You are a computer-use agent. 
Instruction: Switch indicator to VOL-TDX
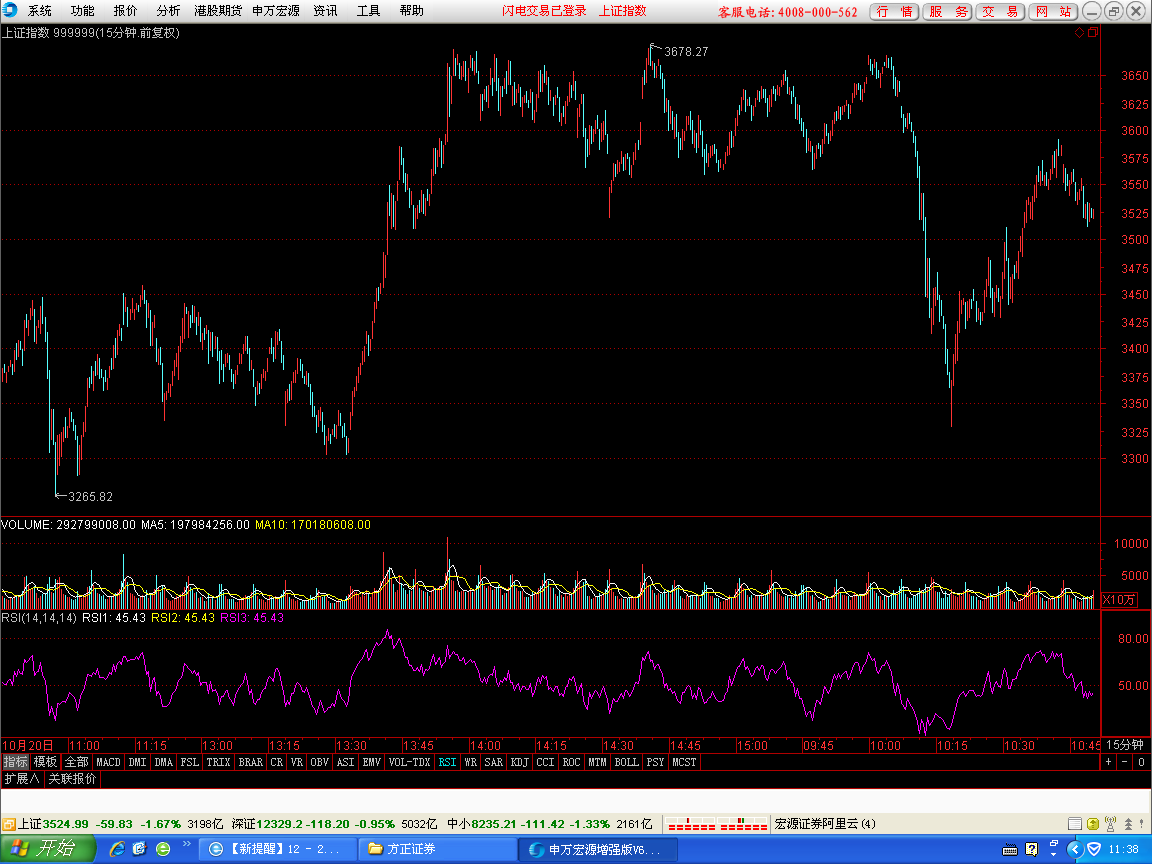click(409, 762)
